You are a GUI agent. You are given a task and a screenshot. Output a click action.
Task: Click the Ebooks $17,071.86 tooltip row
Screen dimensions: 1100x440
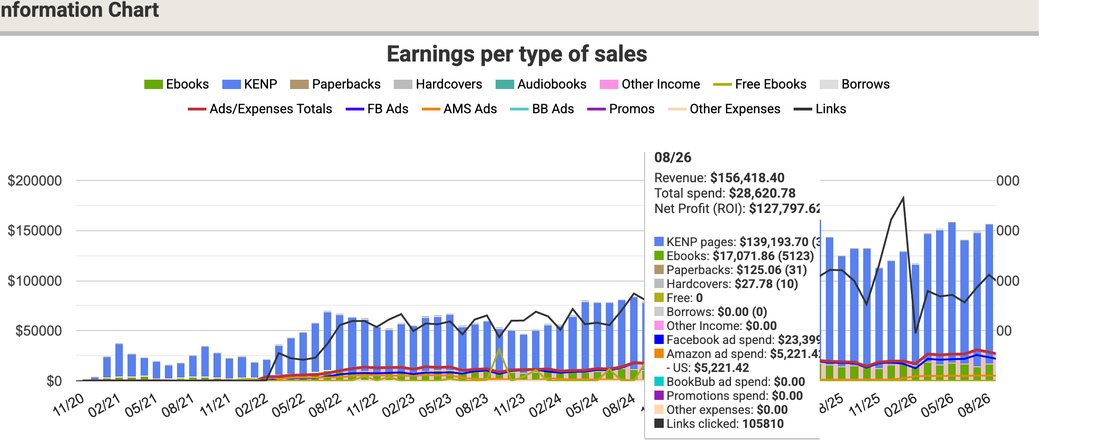[x=734, y=255]
